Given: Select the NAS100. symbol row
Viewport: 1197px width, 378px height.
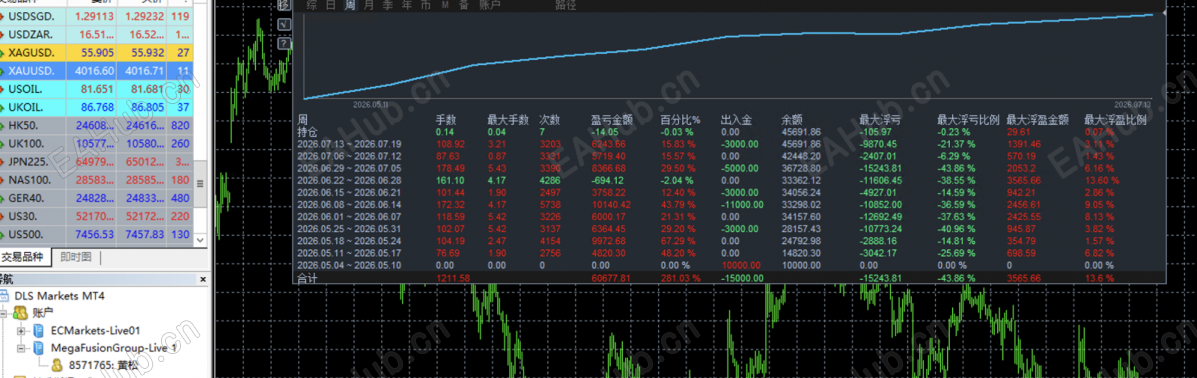Looking at the screenshot, I should click(96, 179).
